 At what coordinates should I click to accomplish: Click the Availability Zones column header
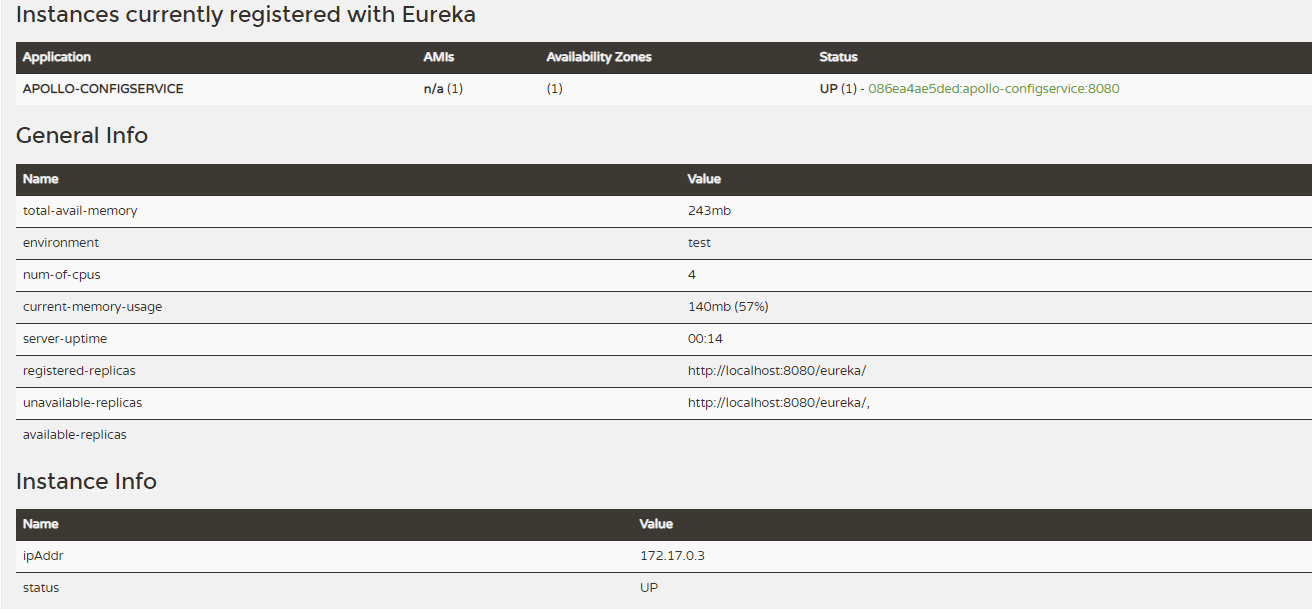(598, 57)
